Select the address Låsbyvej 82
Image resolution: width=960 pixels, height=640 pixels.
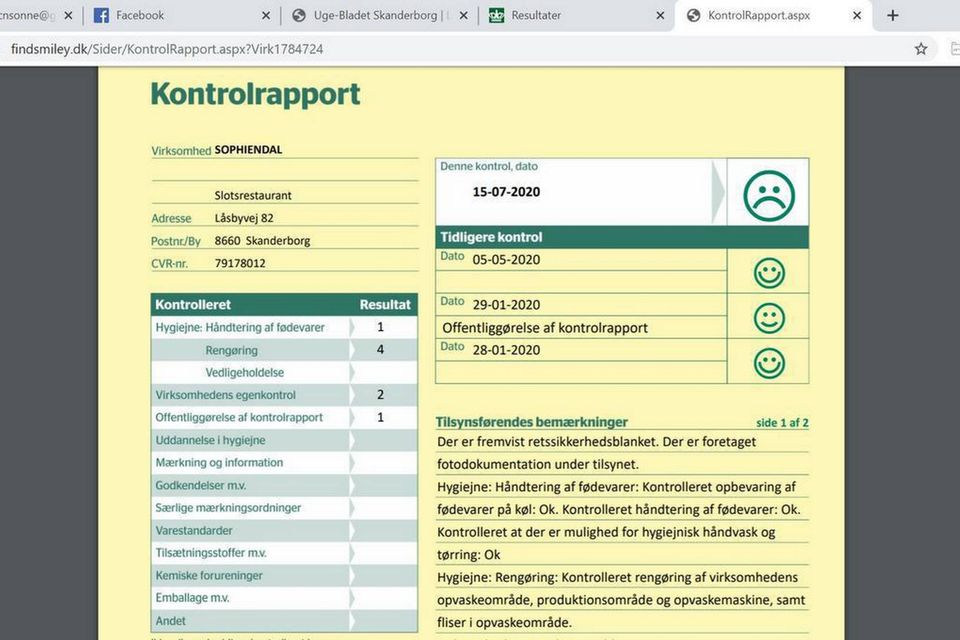[244, 218]
